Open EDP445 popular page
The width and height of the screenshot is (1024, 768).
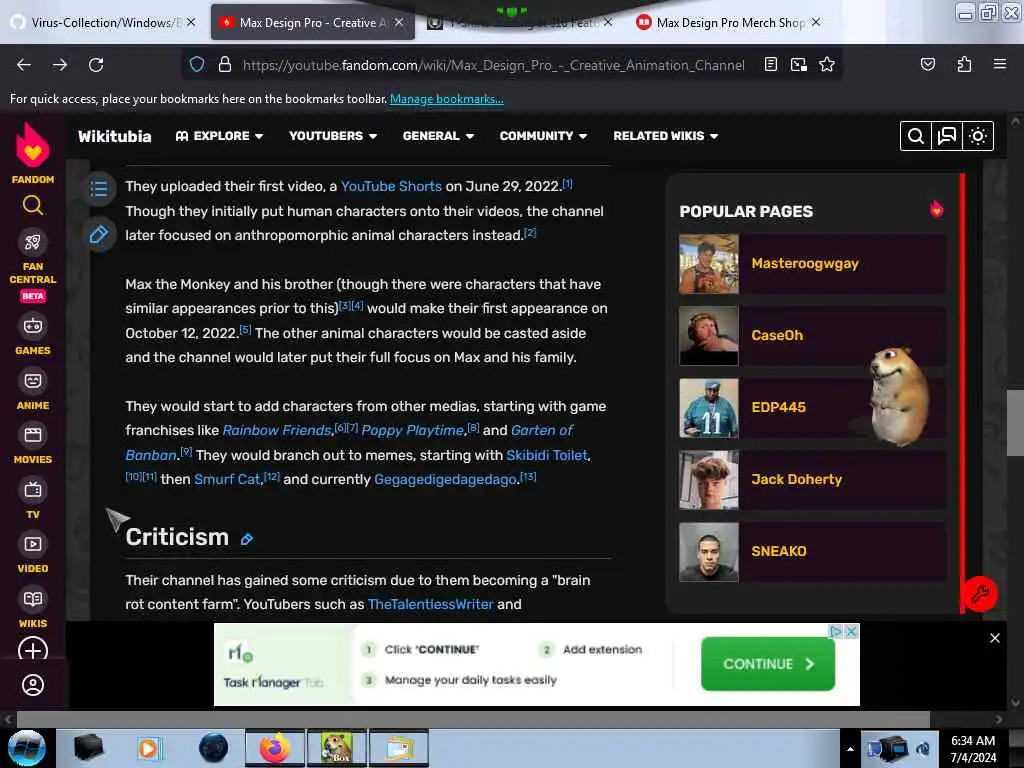[x=812, y=408]
